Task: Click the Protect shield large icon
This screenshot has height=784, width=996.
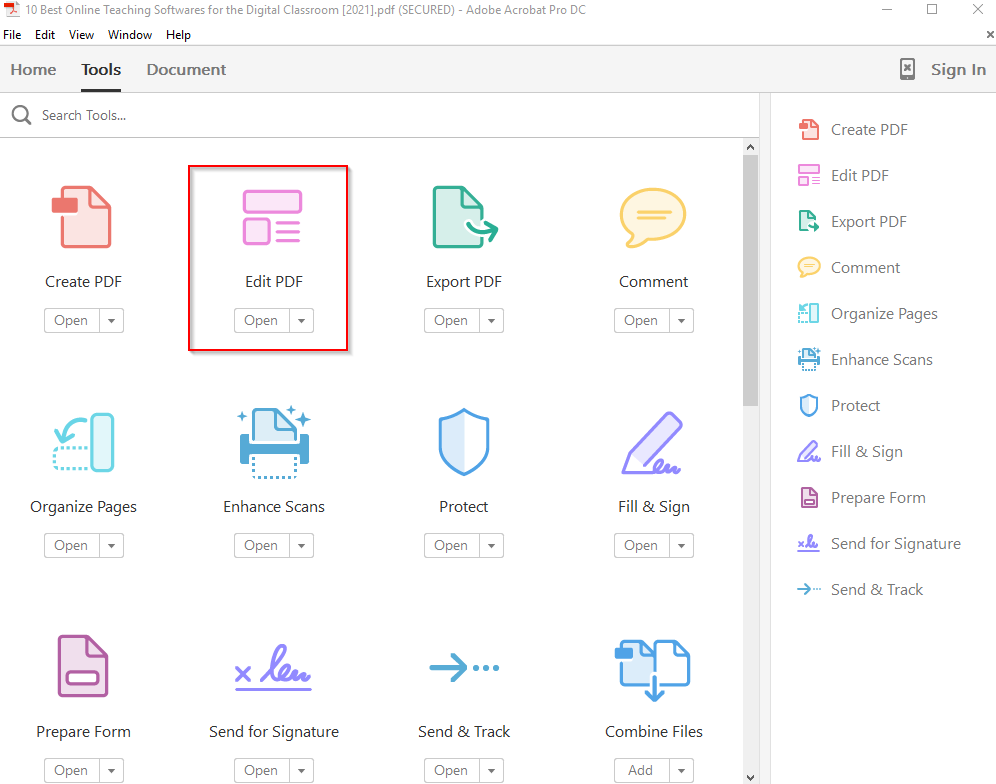Action: 464,442
